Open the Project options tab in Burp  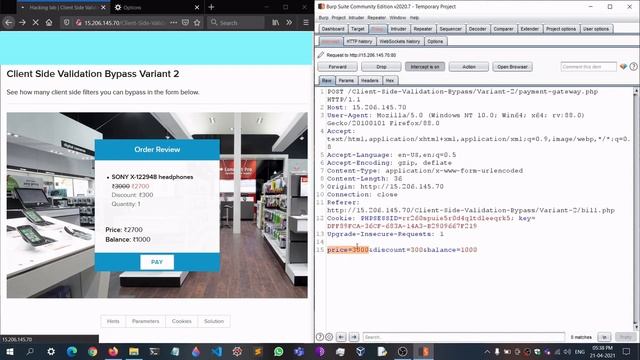tap(561, 29)
